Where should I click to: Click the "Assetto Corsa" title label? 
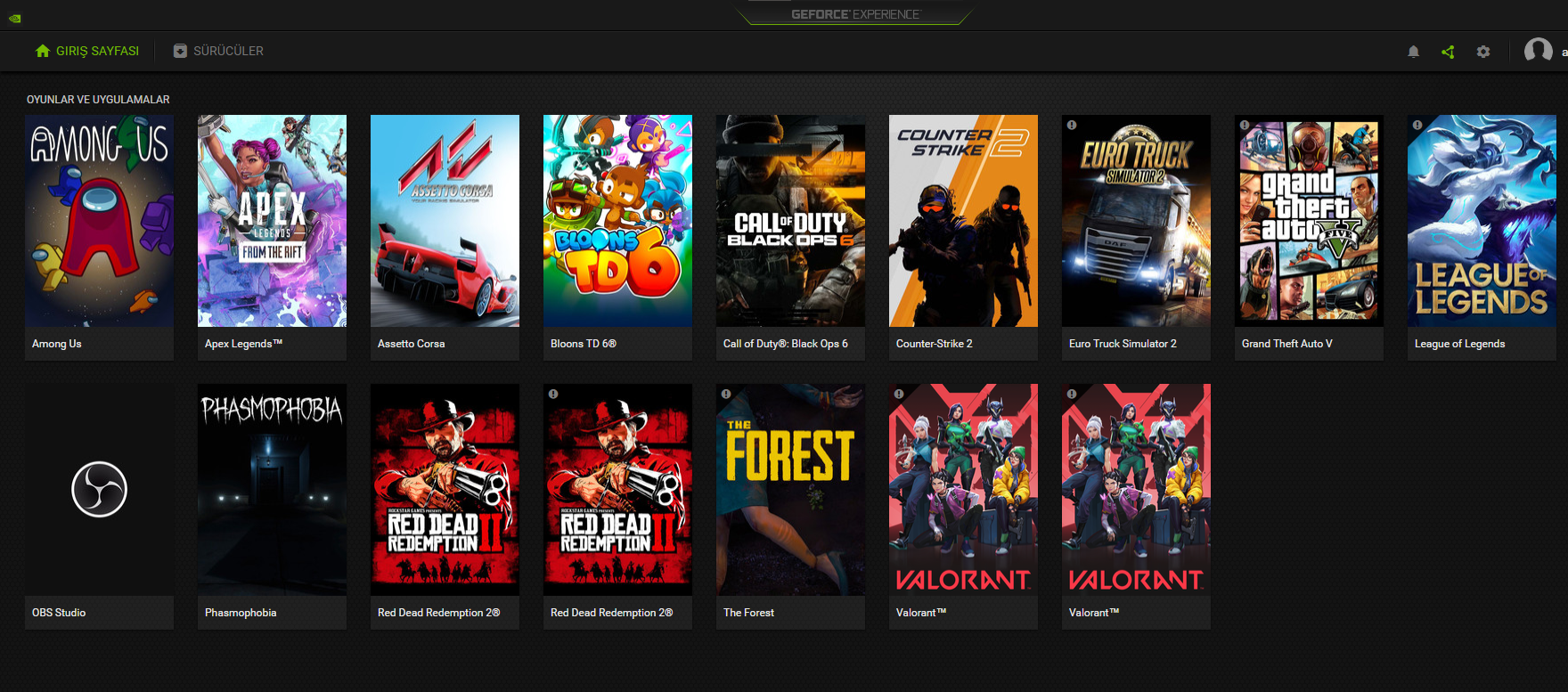(411, 344)
